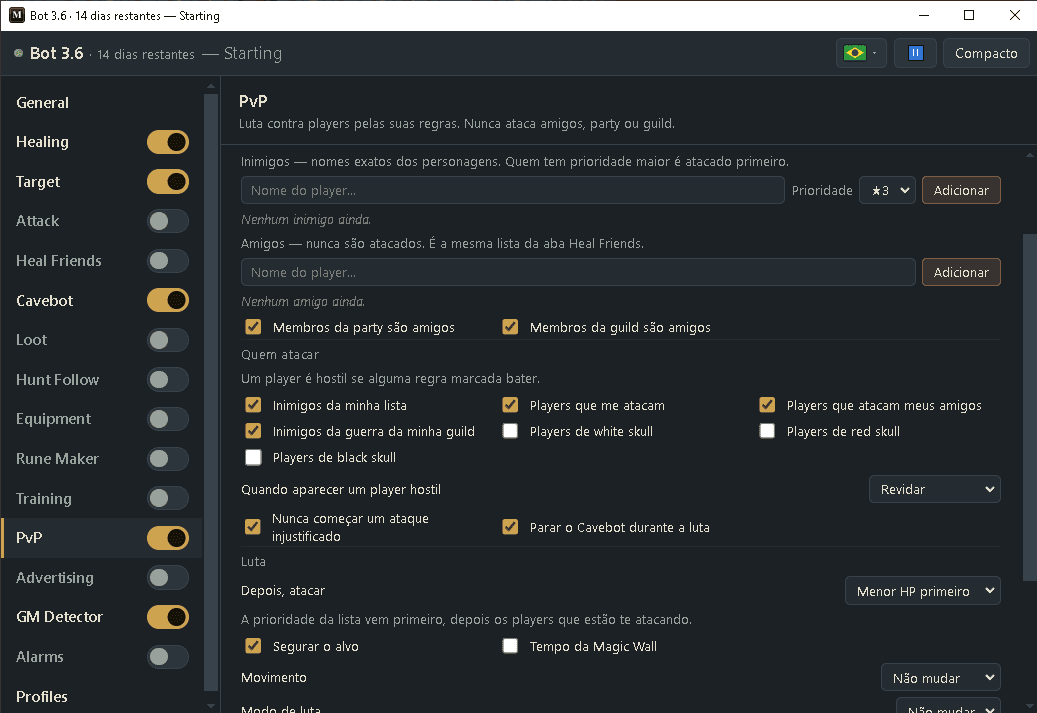Click the pause icon button in header
The height and width of the screenshot is (713, 1037).
pyautogui.click(x=915, y=53)
